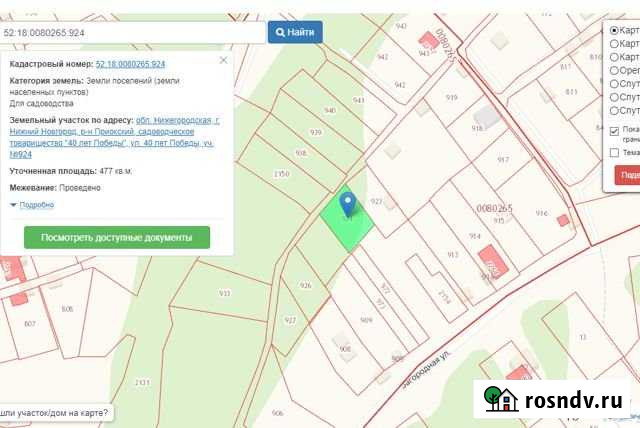
Task: Choose the last satellite layer radio option
Action: tap(614, 109)
